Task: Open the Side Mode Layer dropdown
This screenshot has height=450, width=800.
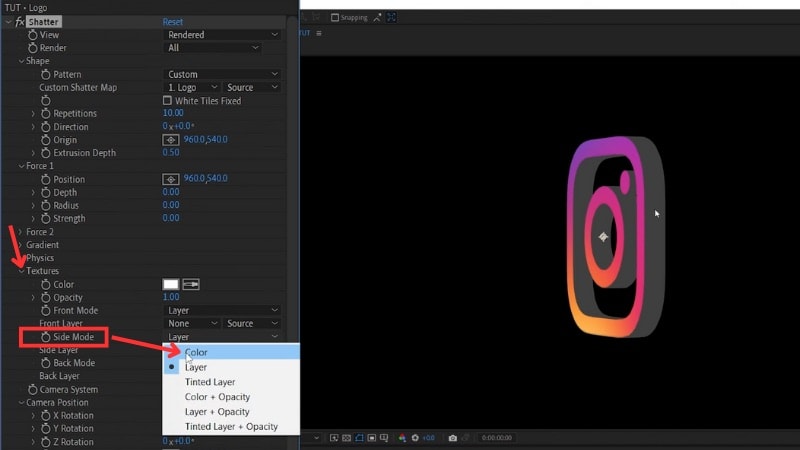Action: click(x=222, y=337)
